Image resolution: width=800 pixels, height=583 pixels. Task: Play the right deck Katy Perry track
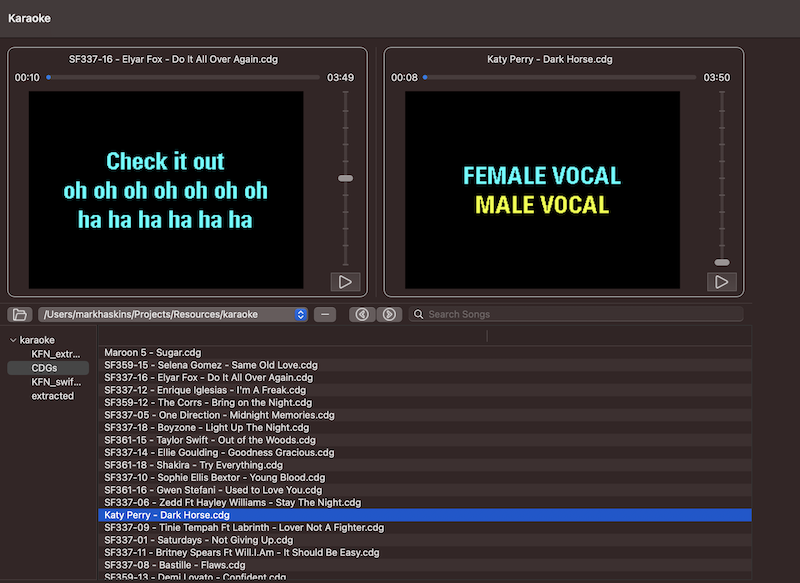point(721,282)
